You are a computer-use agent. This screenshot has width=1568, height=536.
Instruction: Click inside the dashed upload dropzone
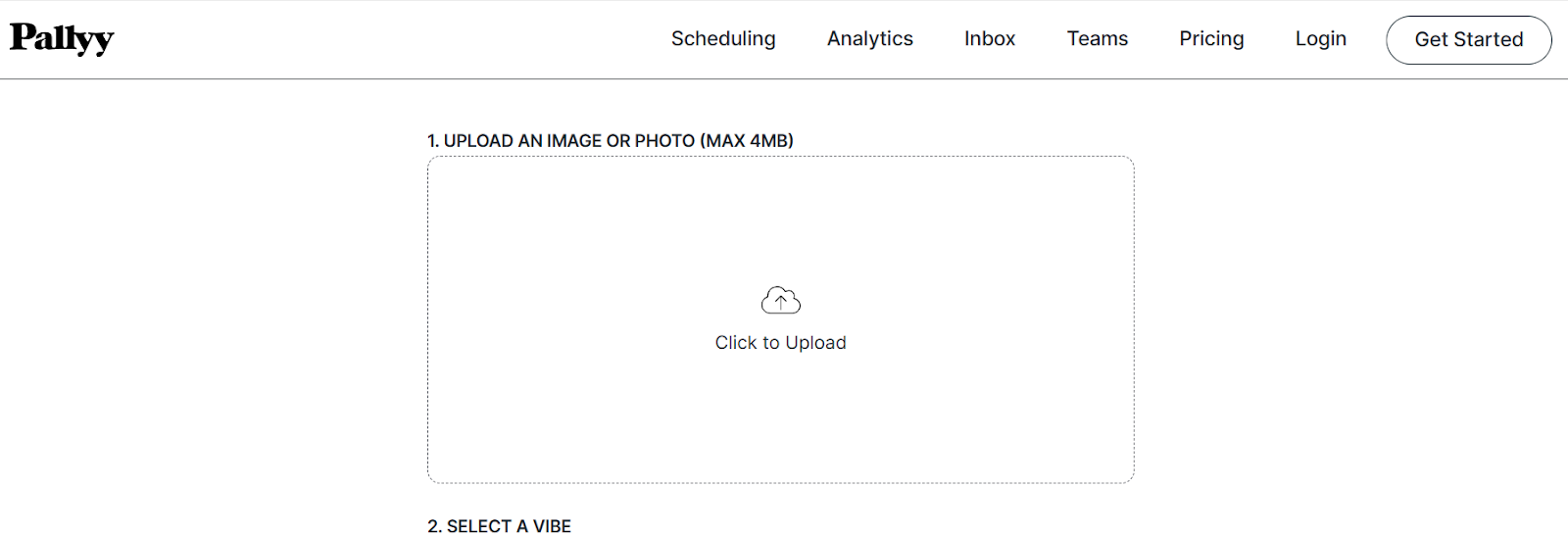(x=781, y=319)
